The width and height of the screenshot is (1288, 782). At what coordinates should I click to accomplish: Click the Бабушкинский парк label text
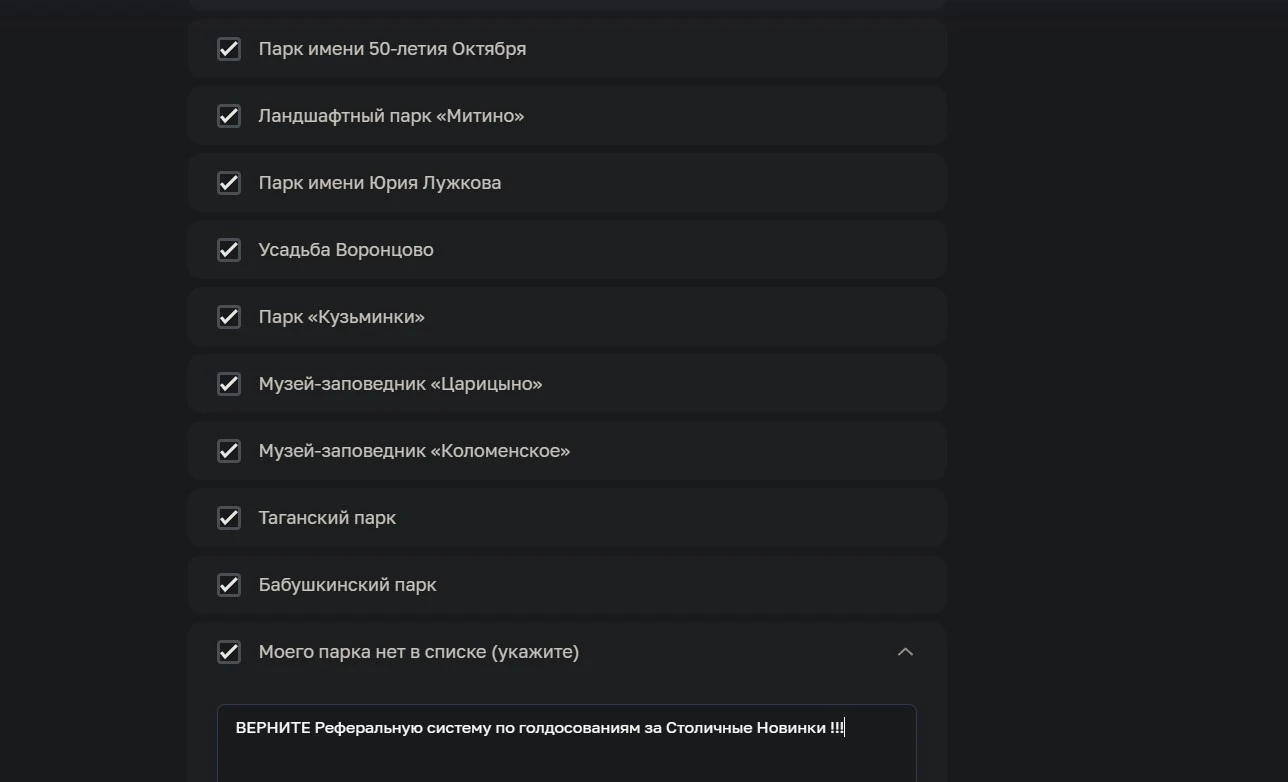tap(347, 585)
